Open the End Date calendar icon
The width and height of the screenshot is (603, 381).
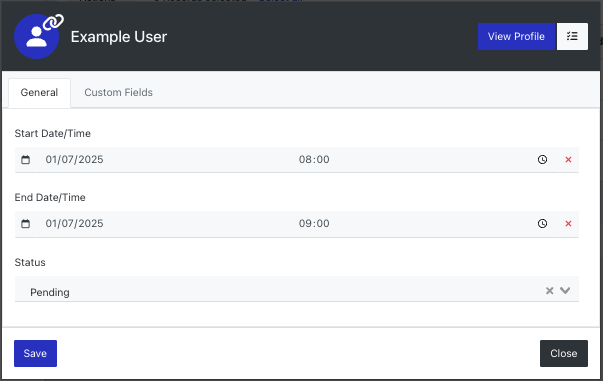pyautogui.click(x=25, y=223)
